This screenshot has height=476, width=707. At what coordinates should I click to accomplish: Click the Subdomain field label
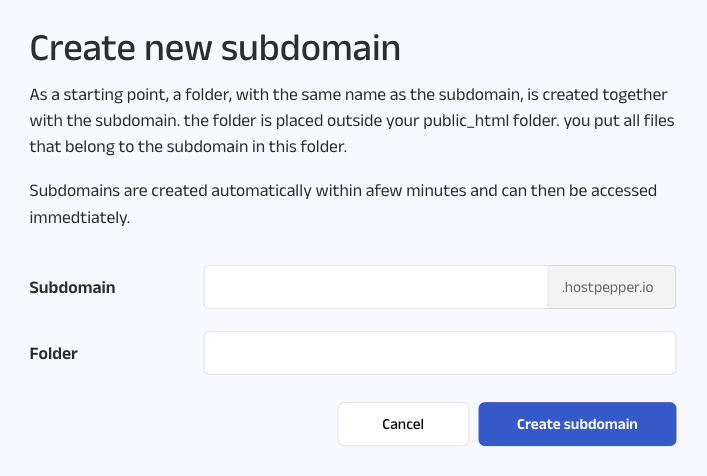point(72,287)
